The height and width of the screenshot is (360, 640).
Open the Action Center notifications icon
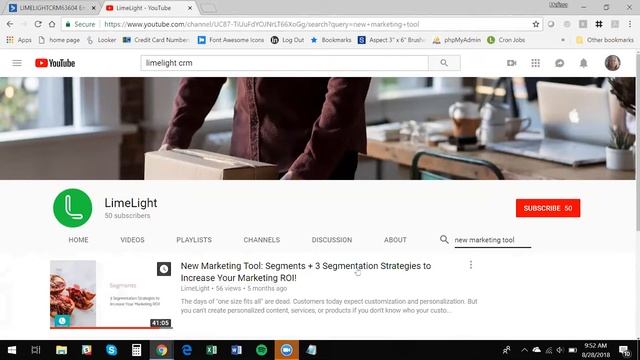coord(624,350)
